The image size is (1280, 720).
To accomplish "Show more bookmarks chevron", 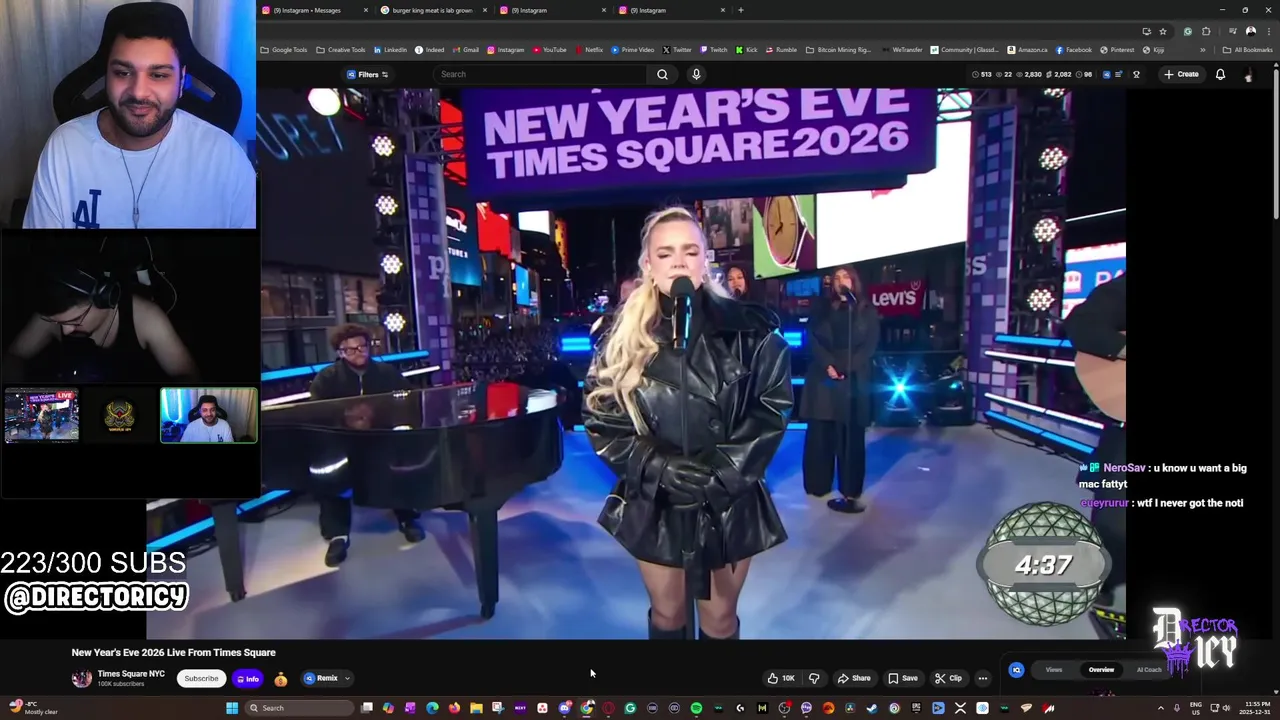I will tap(1203, 50).
